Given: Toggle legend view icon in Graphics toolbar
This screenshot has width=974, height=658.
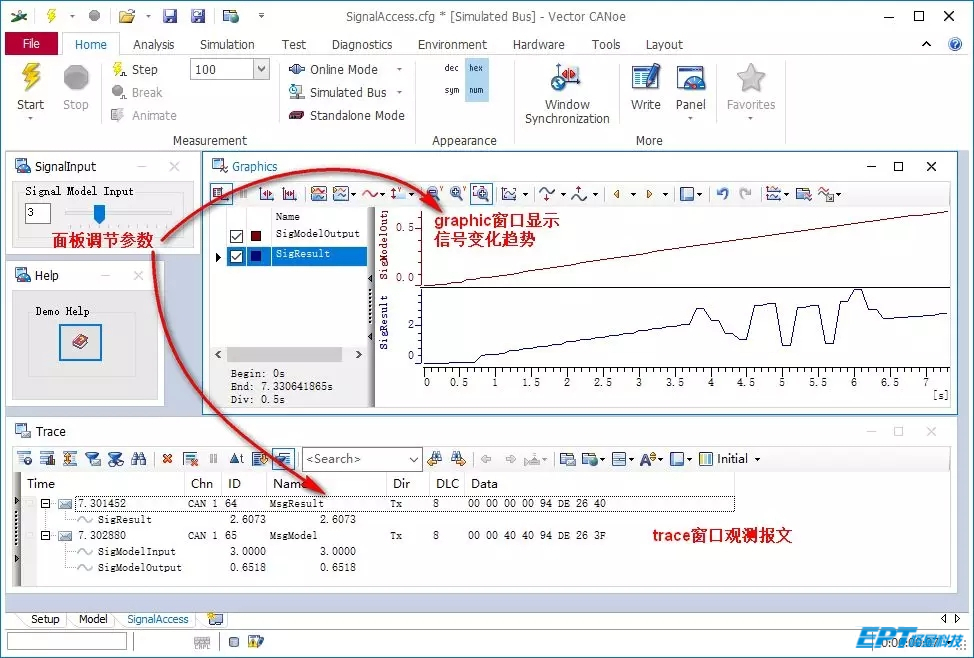Looking at the screenshot, I should click(x=221, y=194).
